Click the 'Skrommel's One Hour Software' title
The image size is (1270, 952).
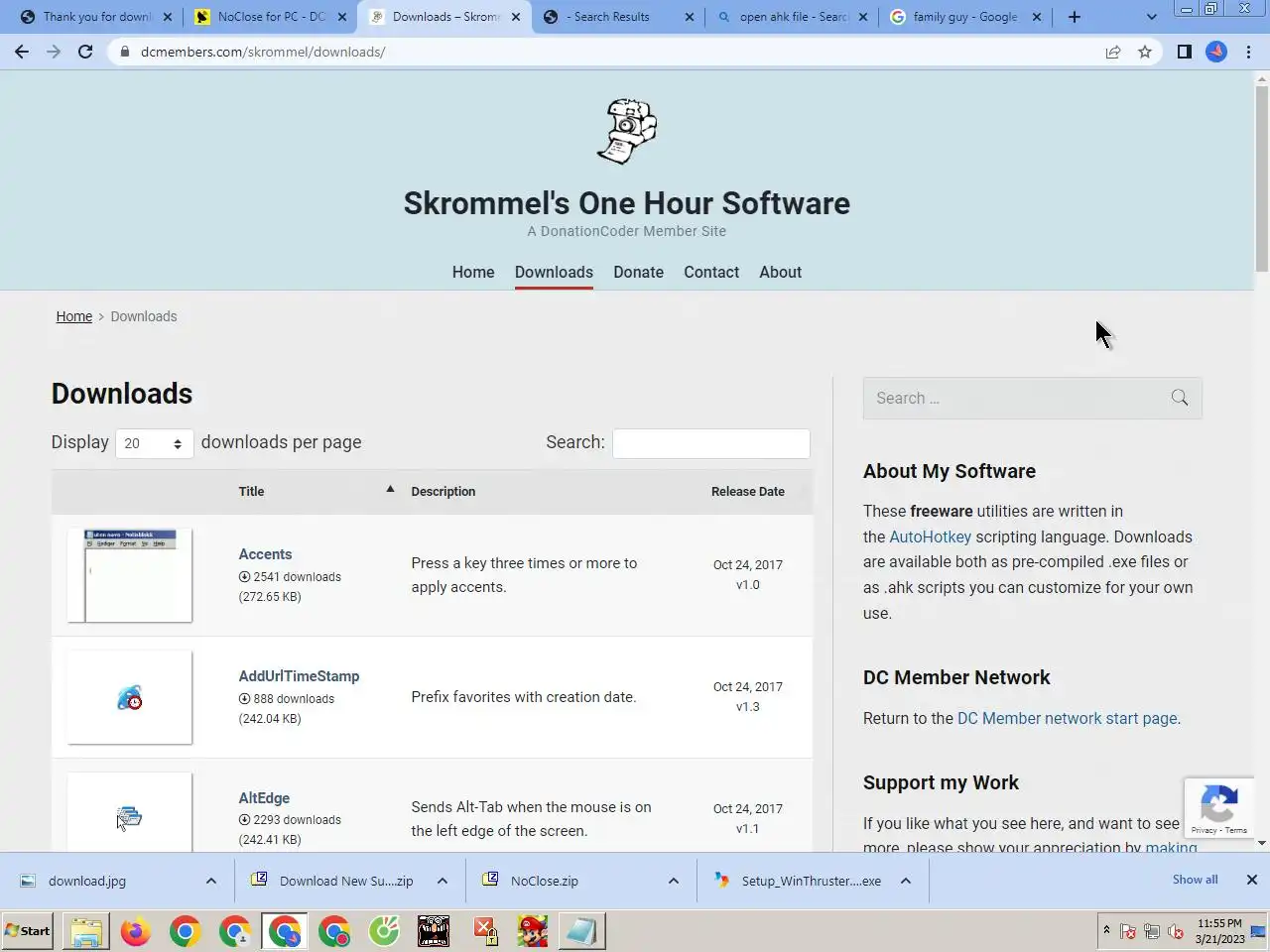pyautogui.click(x=627, y=203)
